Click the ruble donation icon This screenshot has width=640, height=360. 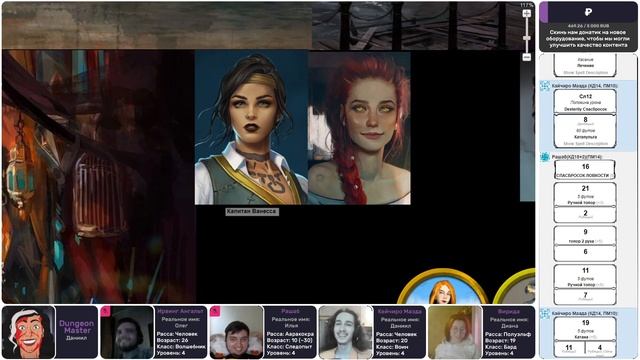tap(588, 12)
